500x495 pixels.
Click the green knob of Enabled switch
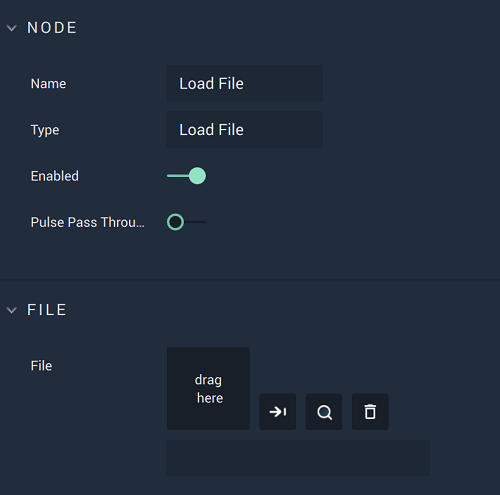pyautogui.click(x=197, y=176)
